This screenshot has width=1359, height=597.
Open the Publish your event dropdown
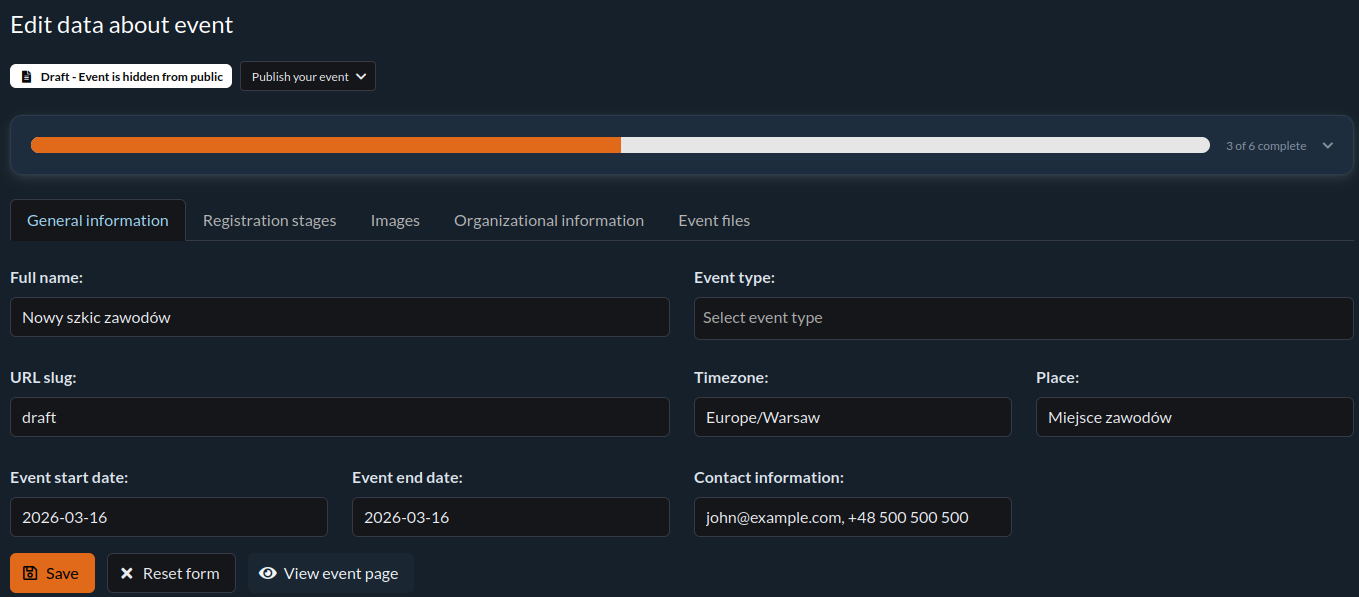(x=307, y=77)
